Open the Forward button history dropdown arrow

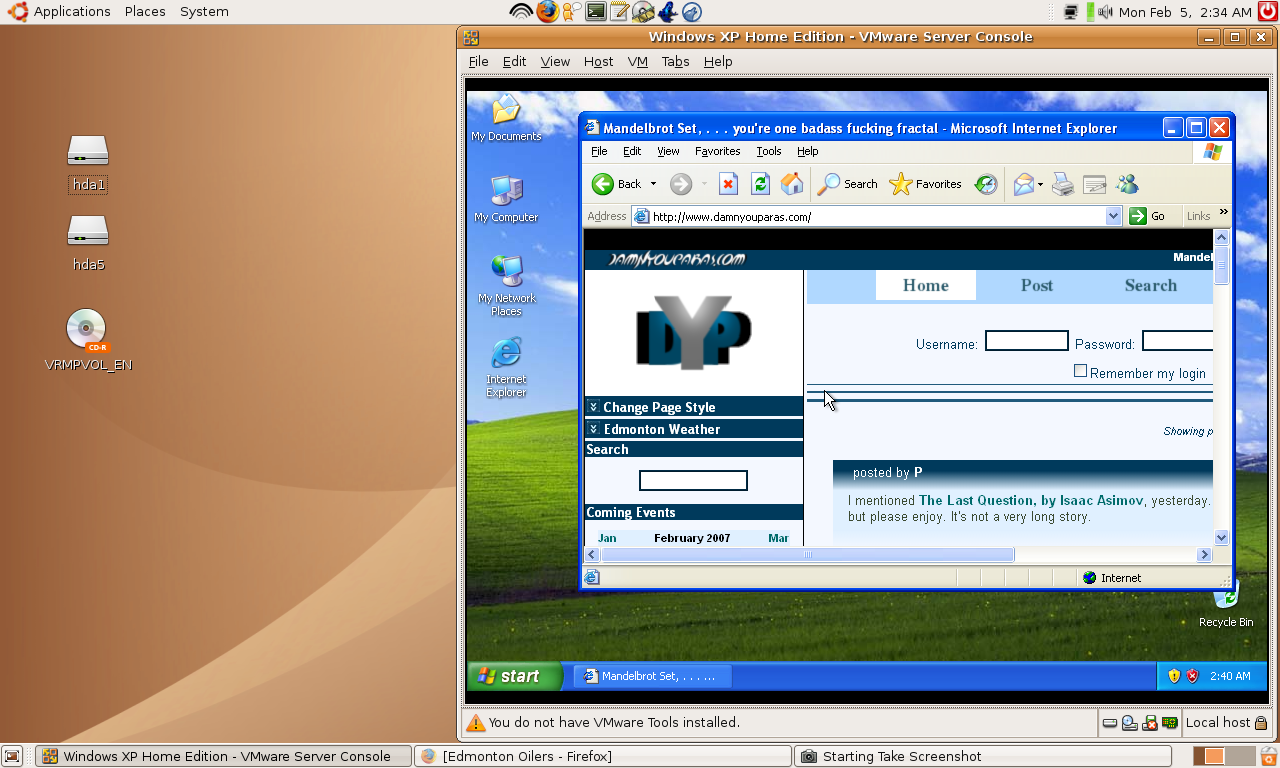point(704,184)
